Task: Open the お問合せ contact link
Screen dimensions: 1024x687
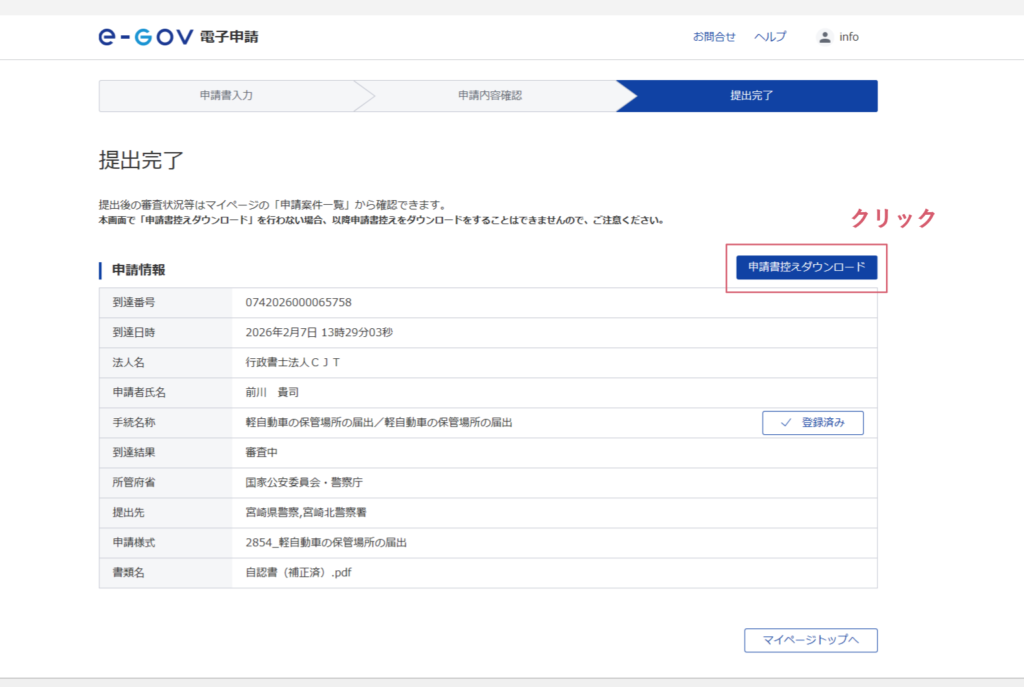Action: [714, 37]
